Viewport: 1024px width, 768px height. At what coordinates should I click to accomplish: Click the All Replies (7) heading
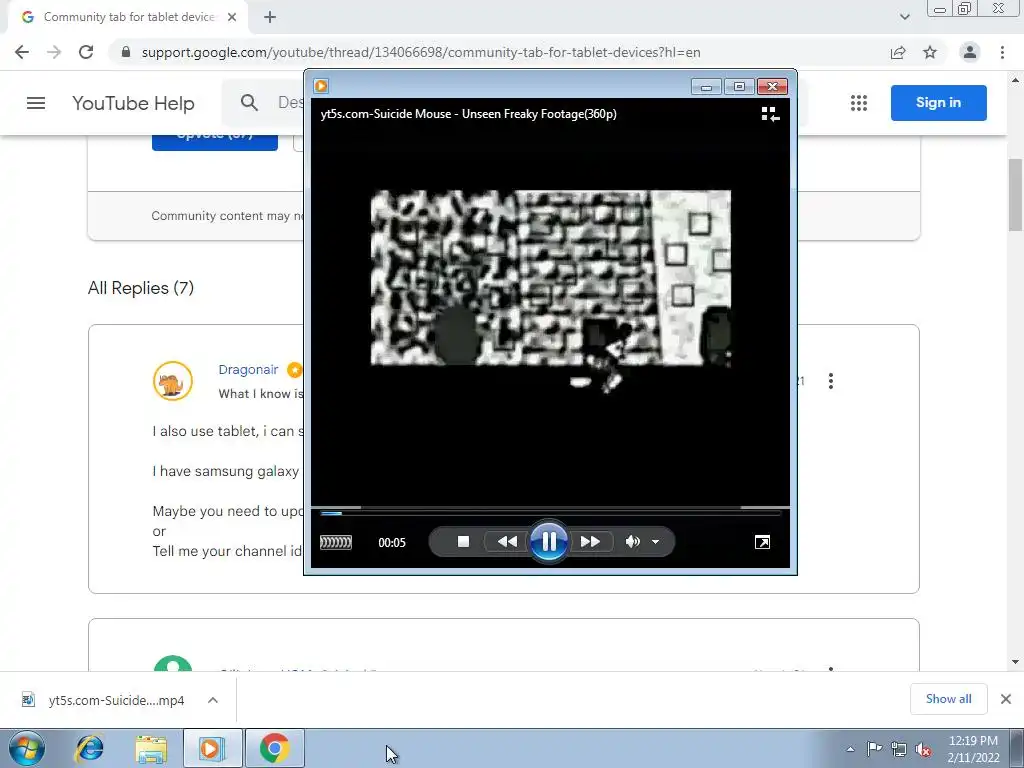tap(141, 288)
